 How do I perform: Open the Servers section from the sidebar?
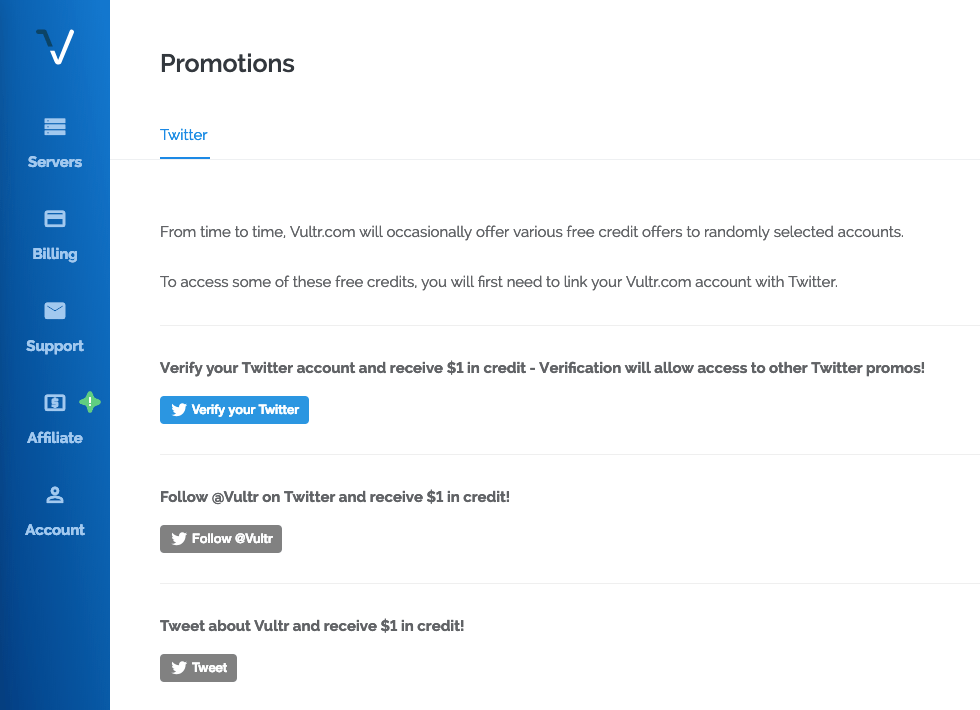coord(54,161)
